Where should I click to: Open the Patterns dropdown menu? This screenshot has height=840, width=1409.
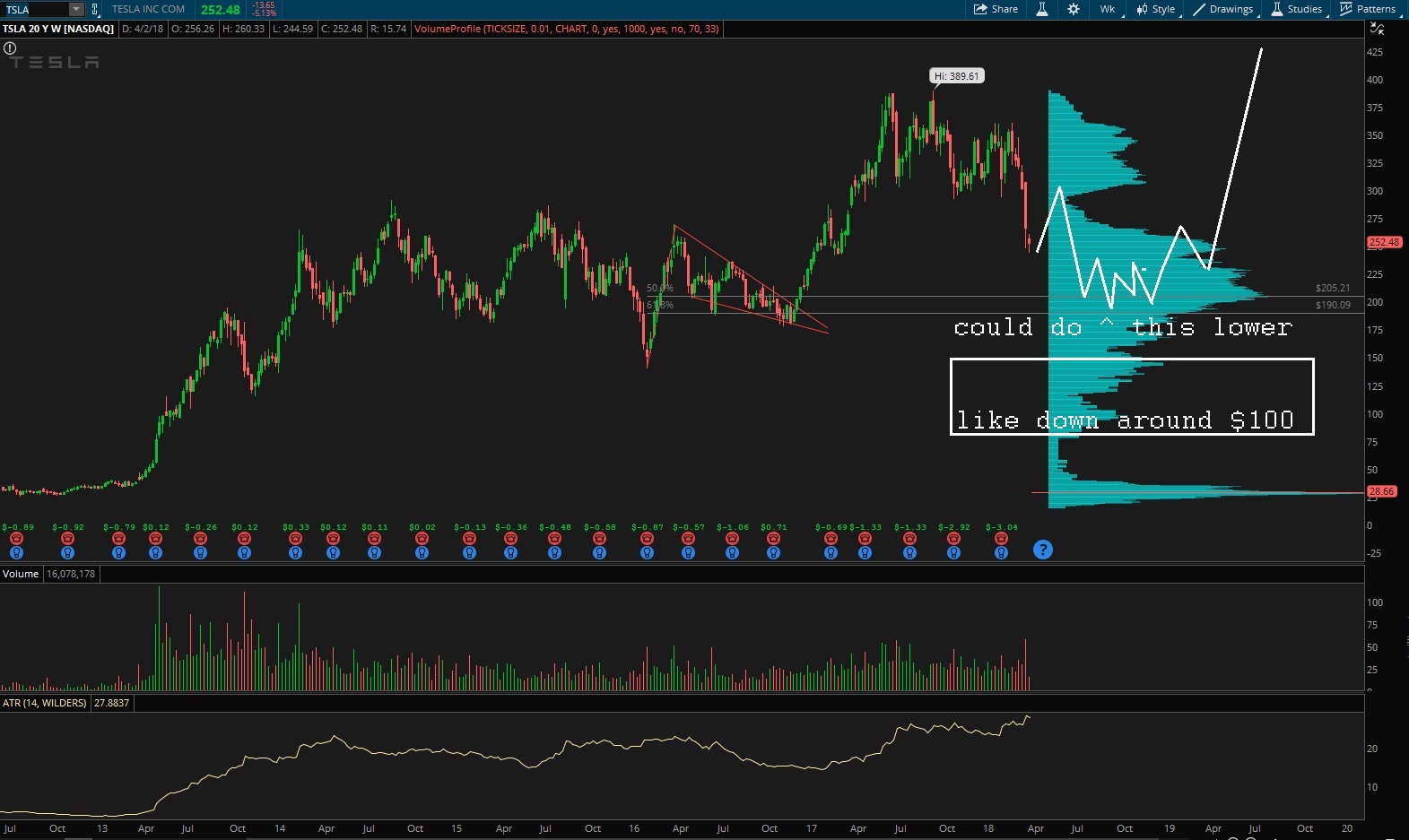[x=1369, y=9]
